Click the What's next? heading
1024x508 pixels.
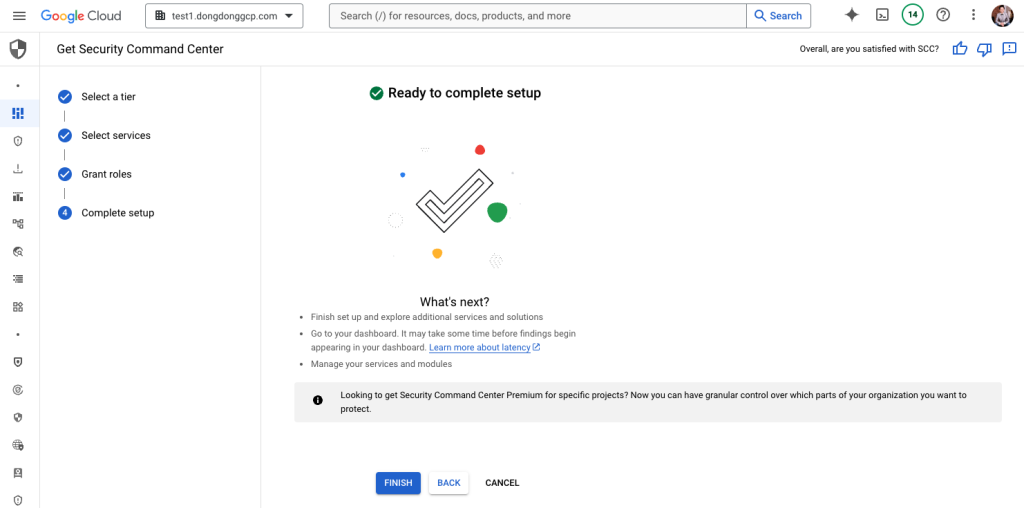455,302
